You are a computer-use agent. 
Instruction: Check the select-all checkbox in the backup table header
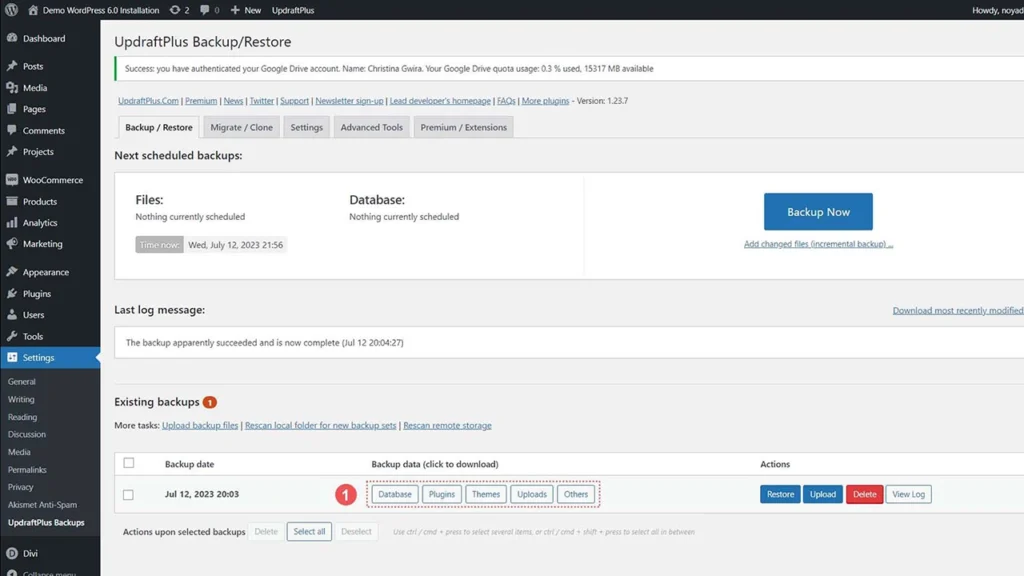(x=128, y=463)
